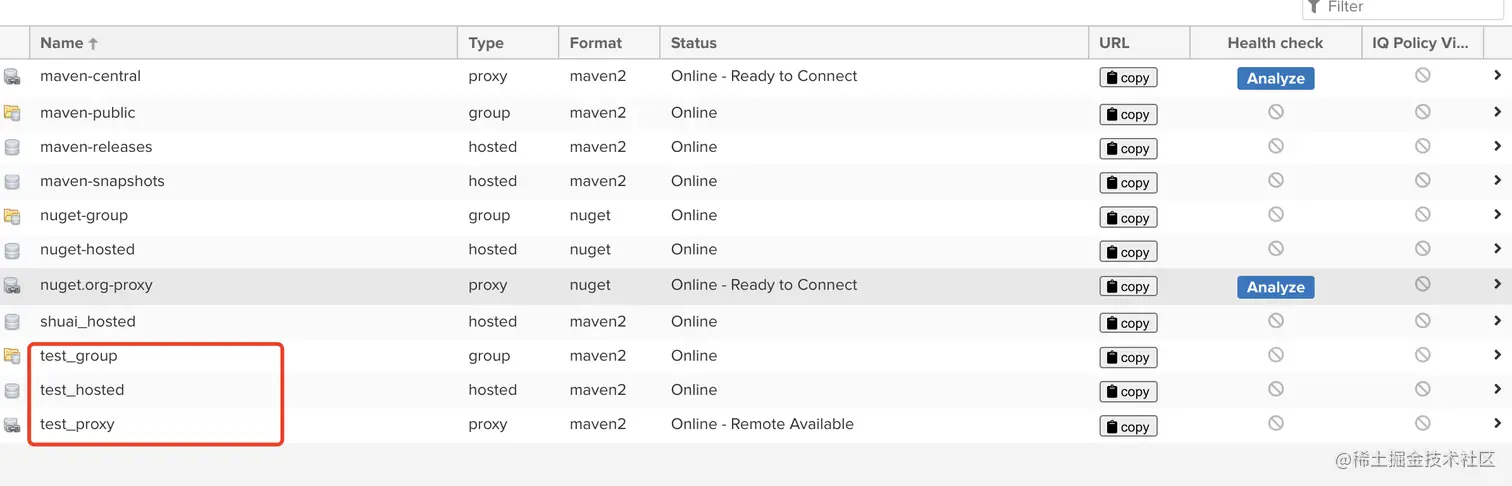Click the IQ policy icon for maven-central
Image resolution: width=1512 pixels, height=486 pixels.
[x=1422, y=76]
